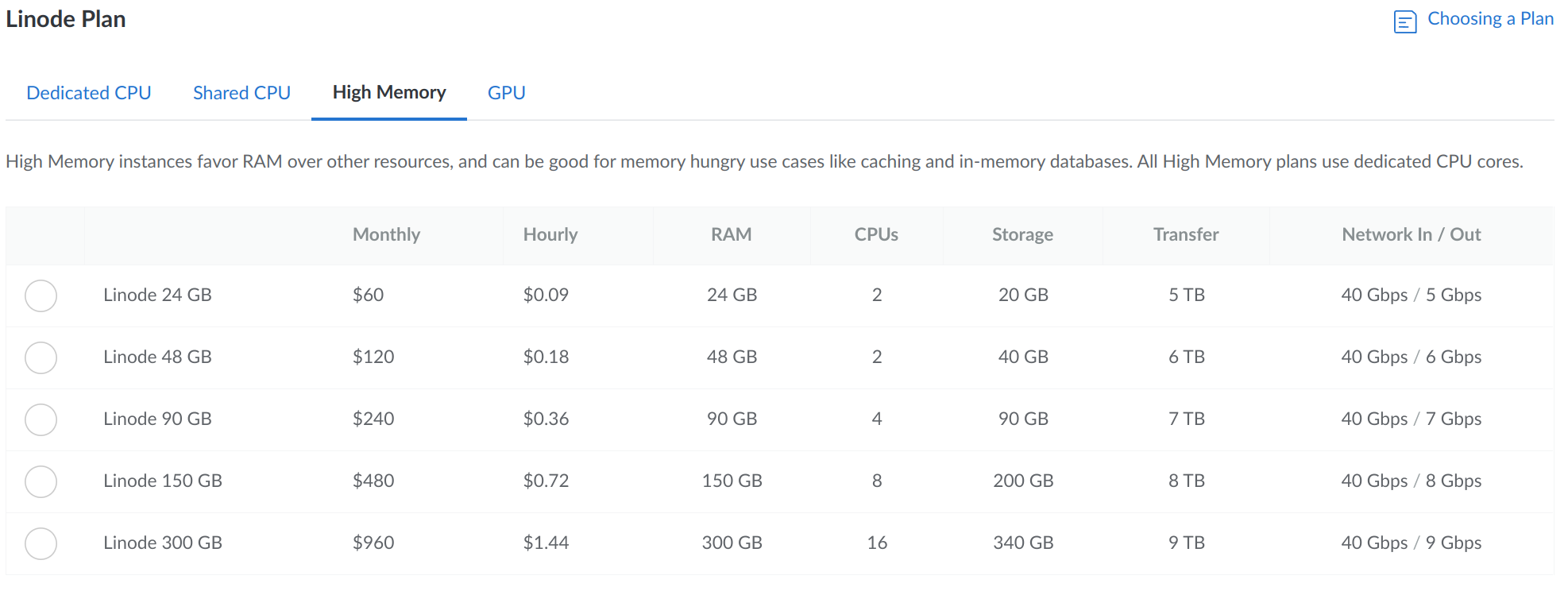Click the Linode 24 GB plan name

coord(157,295)
